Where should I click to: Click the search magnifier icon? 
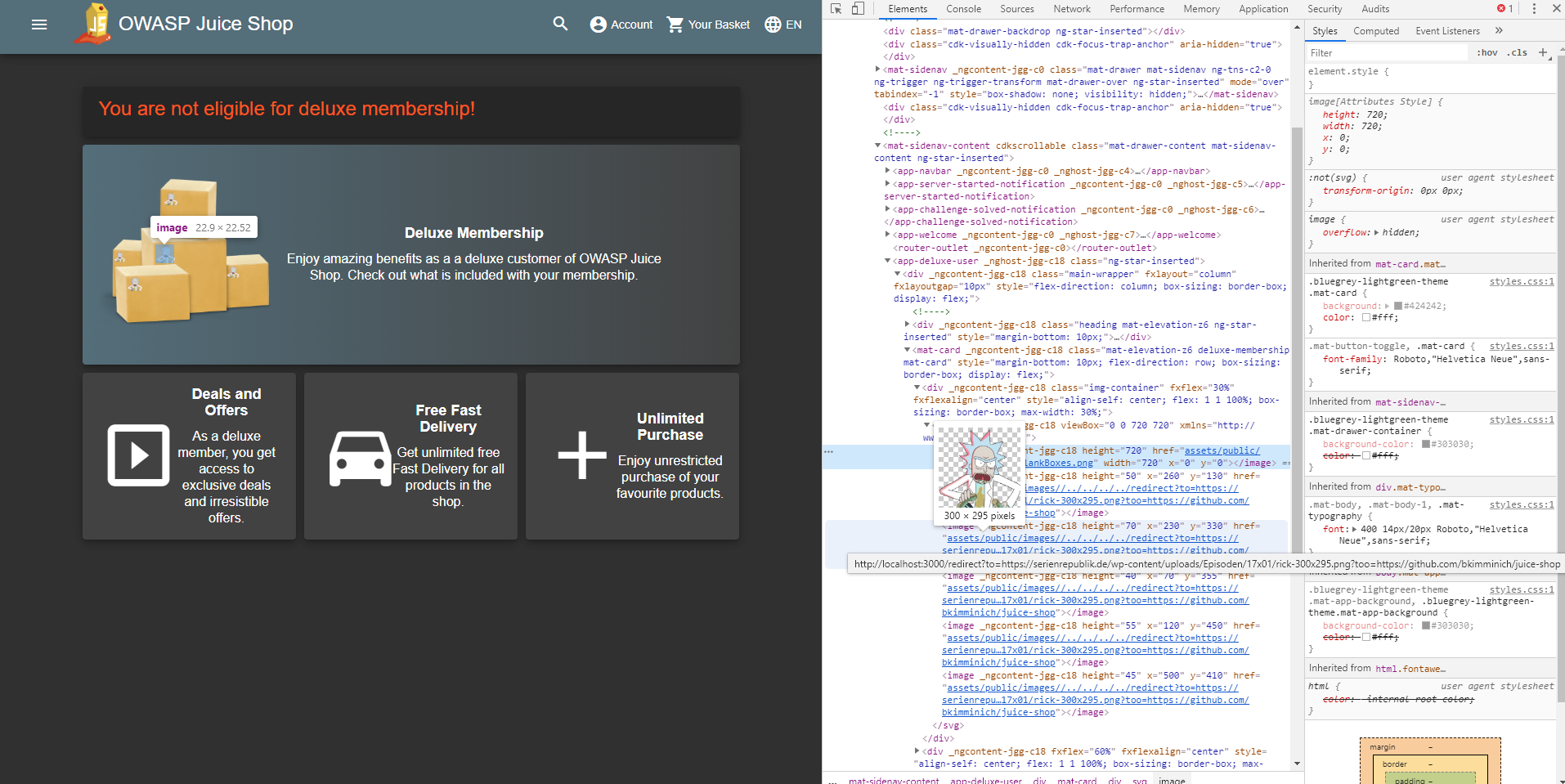click(x=560, y=25)
